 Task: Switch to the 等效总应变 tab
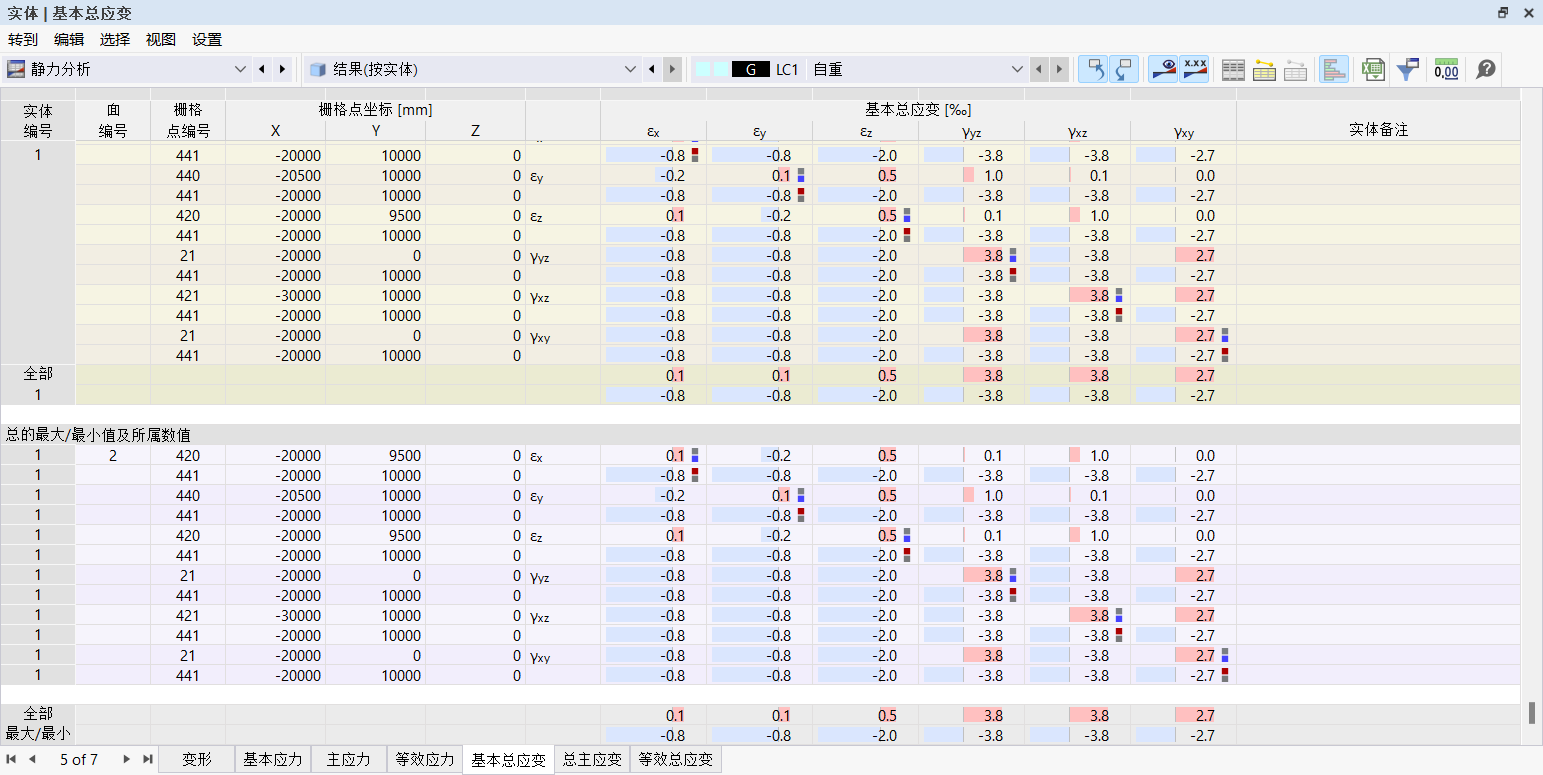pyautogui.click(x=675, y=759)
